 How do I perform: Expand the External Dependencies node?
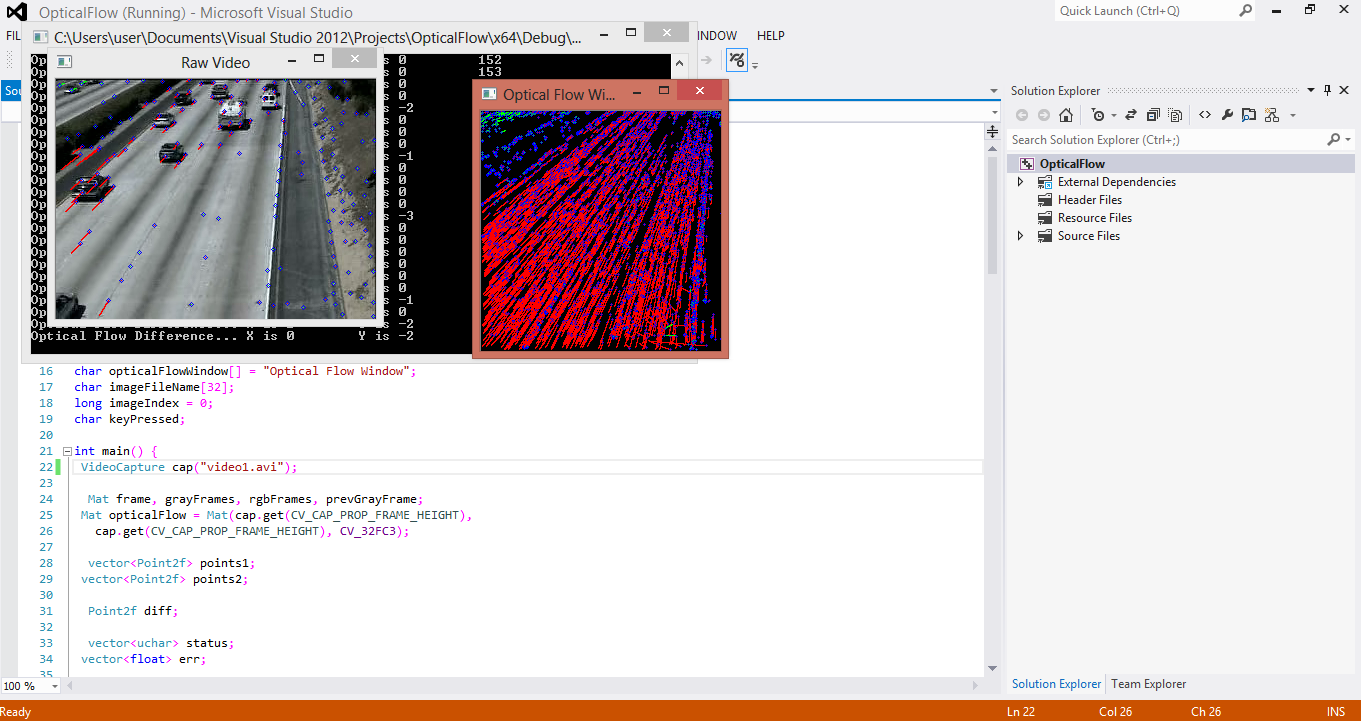pos(1021,181)
